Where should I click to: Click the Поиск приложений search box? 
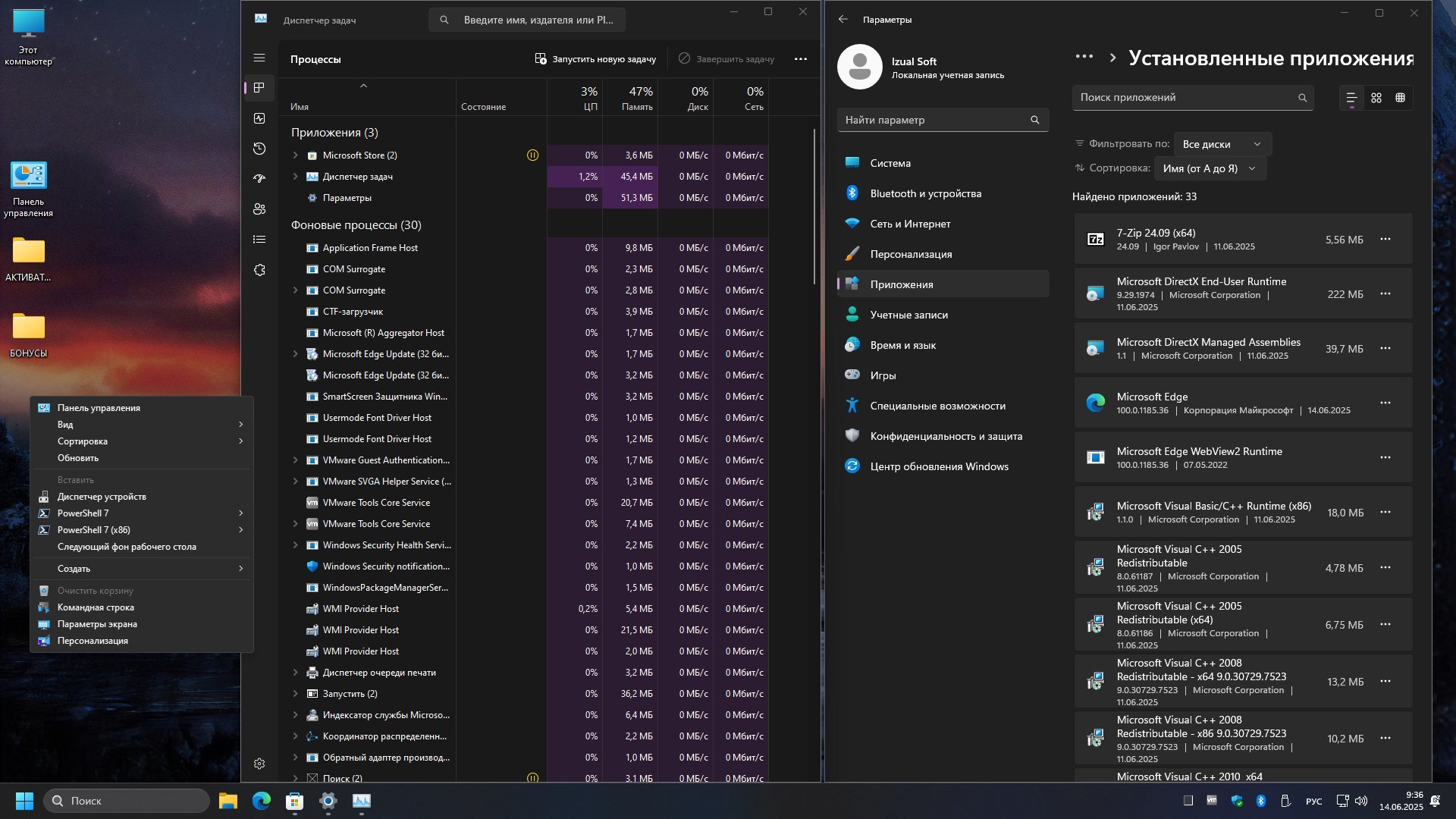tap(1193, 98)
